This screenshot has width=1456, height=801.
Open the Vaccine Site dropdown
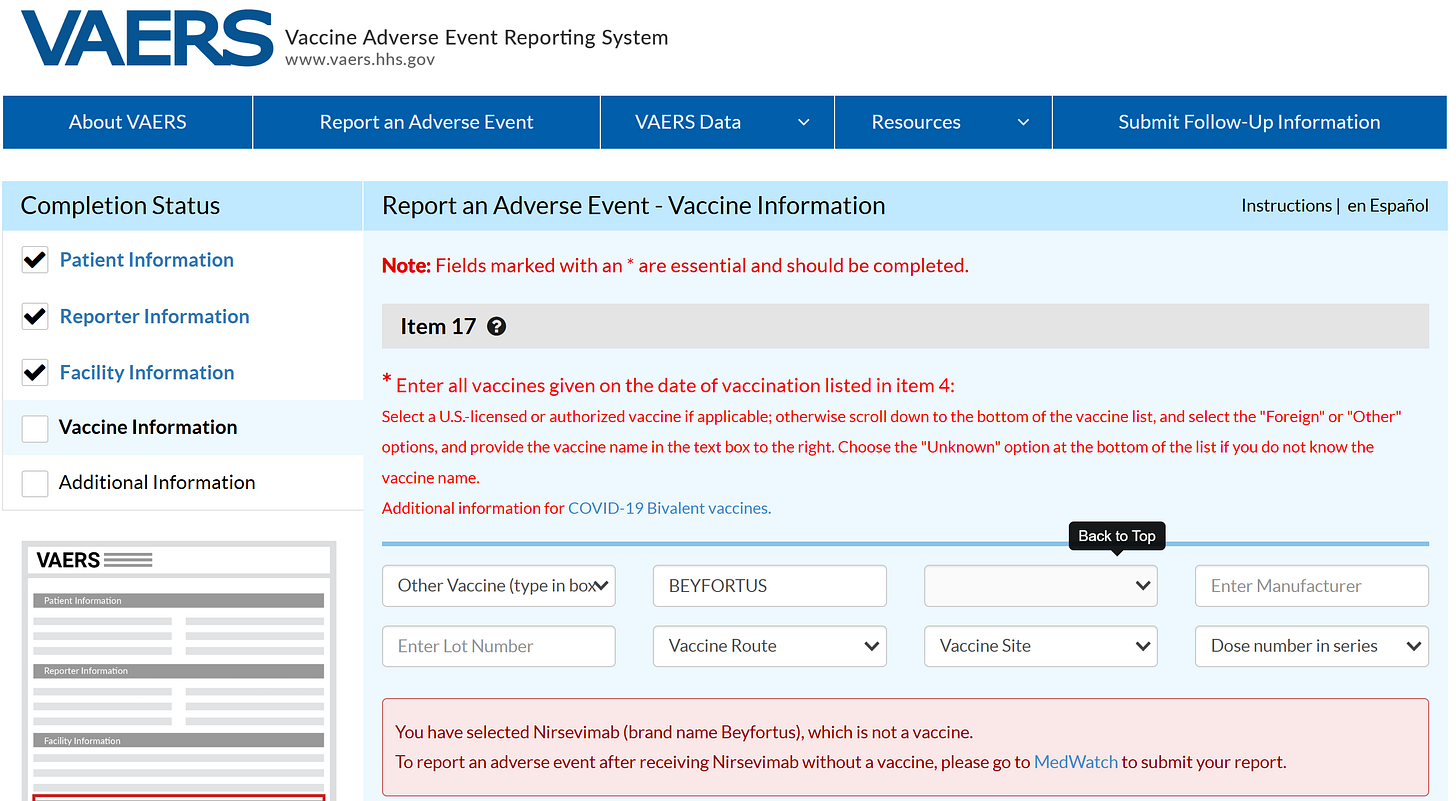[1041, 646]
